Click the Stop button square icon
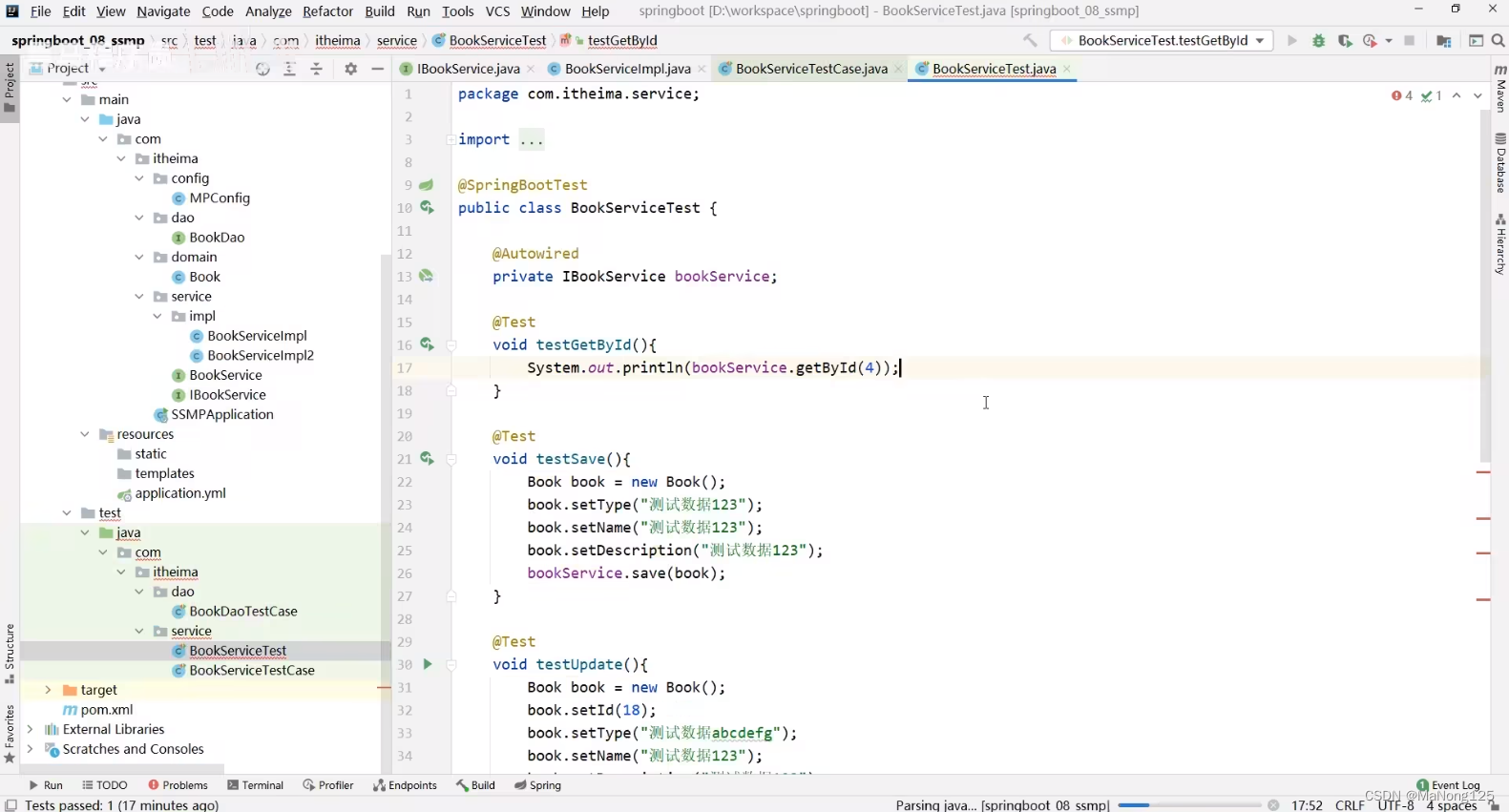 pos(1410,40)
